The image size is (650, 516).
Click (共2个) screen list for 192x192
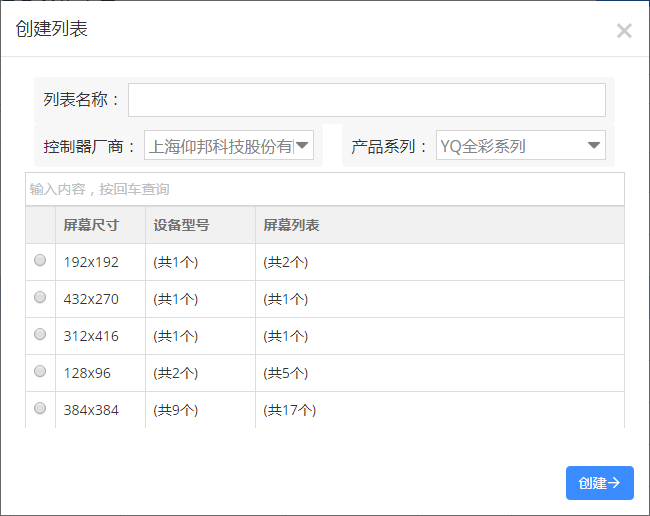point(286,262)
